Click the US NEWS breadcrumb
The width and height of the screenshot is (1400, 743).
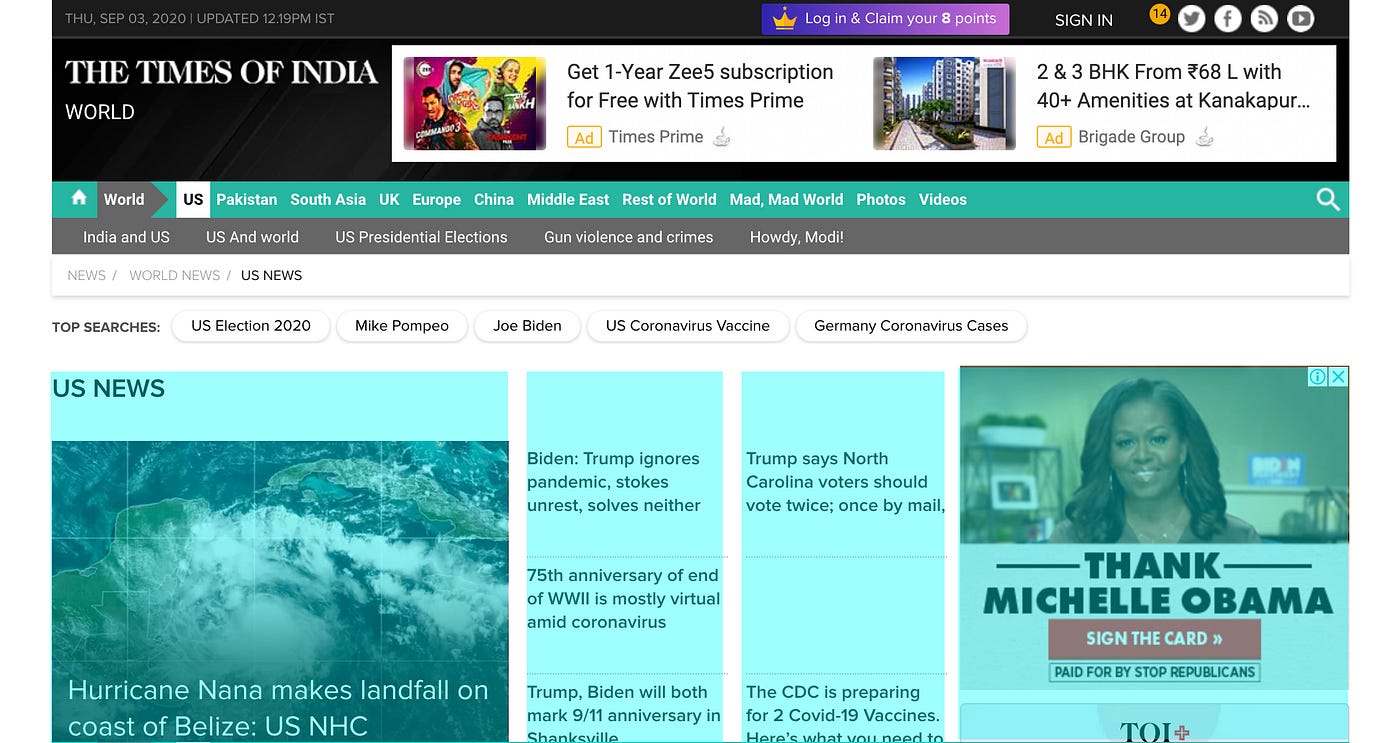click(x=271, y=275)
